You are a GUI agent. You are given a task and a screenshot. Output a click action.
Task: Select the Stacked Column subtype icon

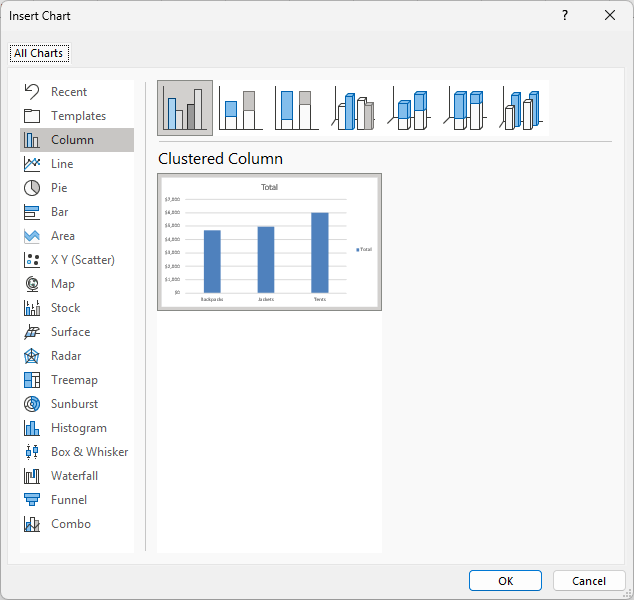point(241,108)
